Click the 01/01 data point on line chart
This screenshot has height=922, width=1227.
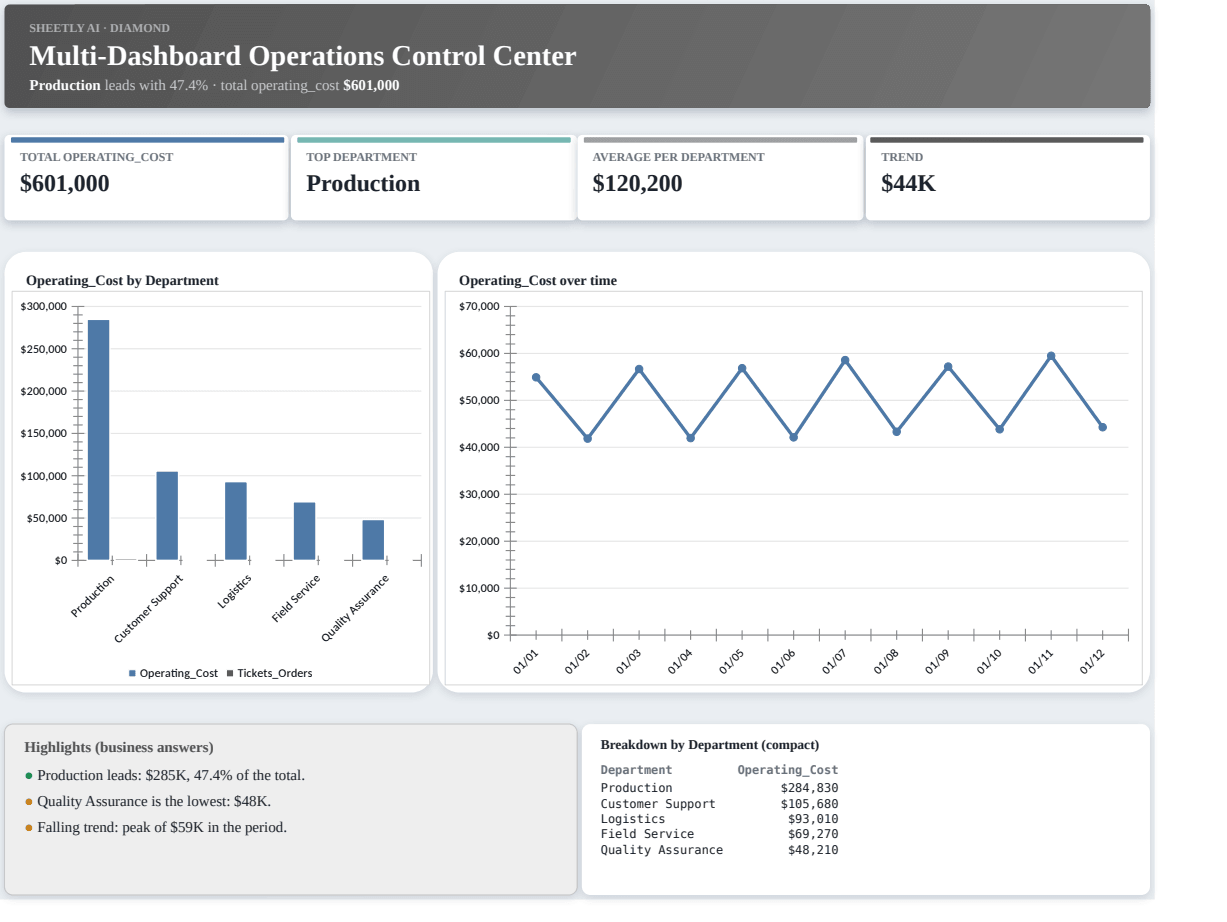[x=536, y=377]
